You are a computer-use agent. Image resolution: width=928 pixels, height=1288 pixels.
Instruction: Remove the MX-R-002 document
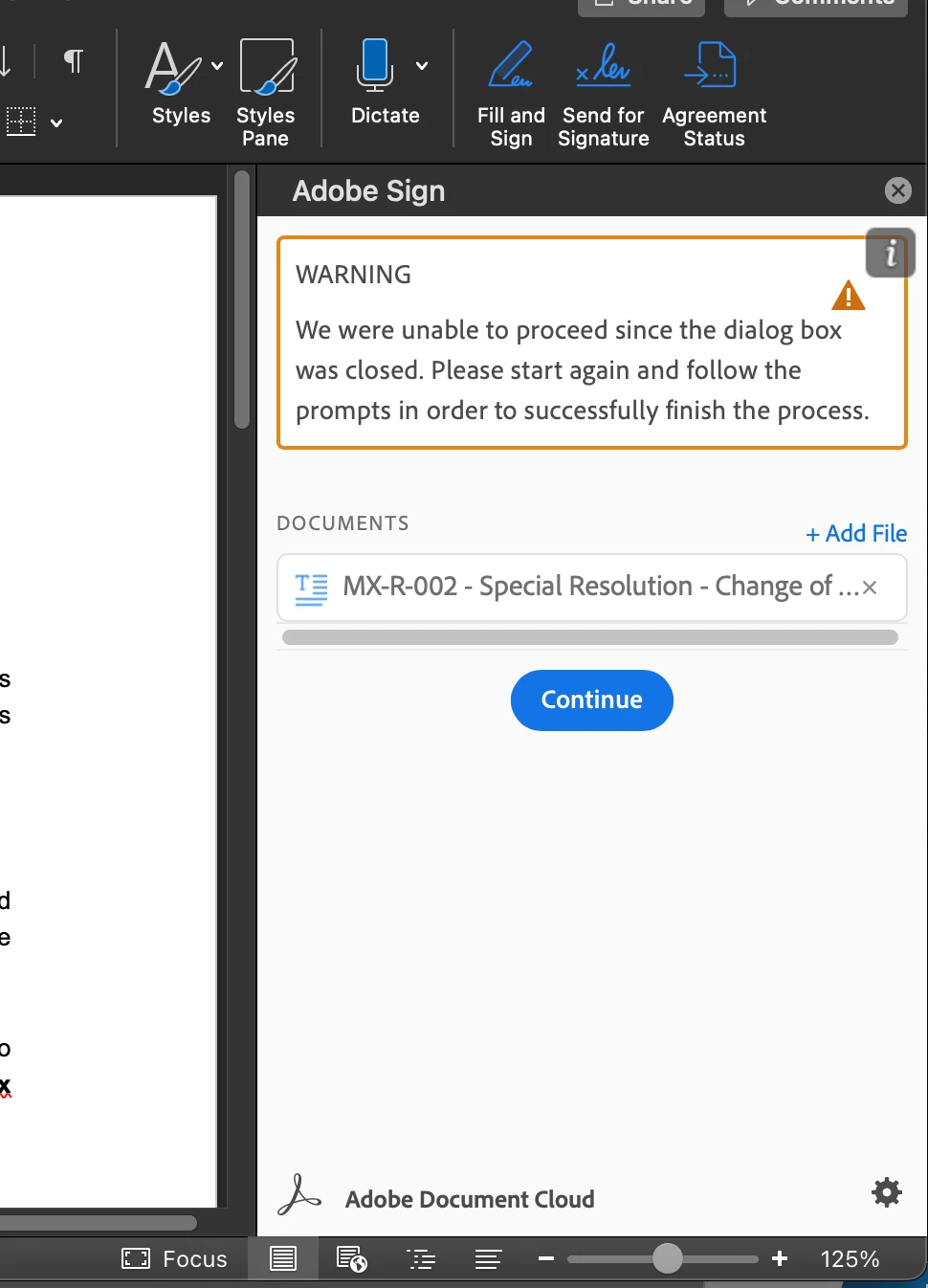pyautogui.click(x=870, y=588)
